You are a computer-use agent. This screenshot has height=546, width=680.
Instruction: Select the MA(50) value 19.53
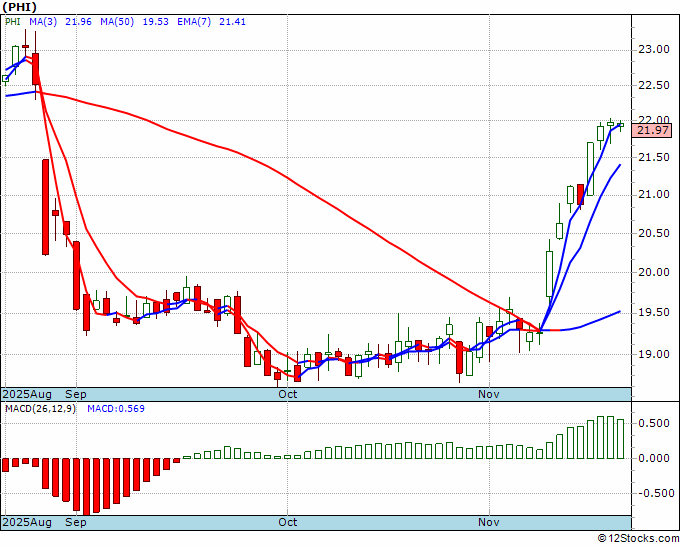[x=155, y=22]
